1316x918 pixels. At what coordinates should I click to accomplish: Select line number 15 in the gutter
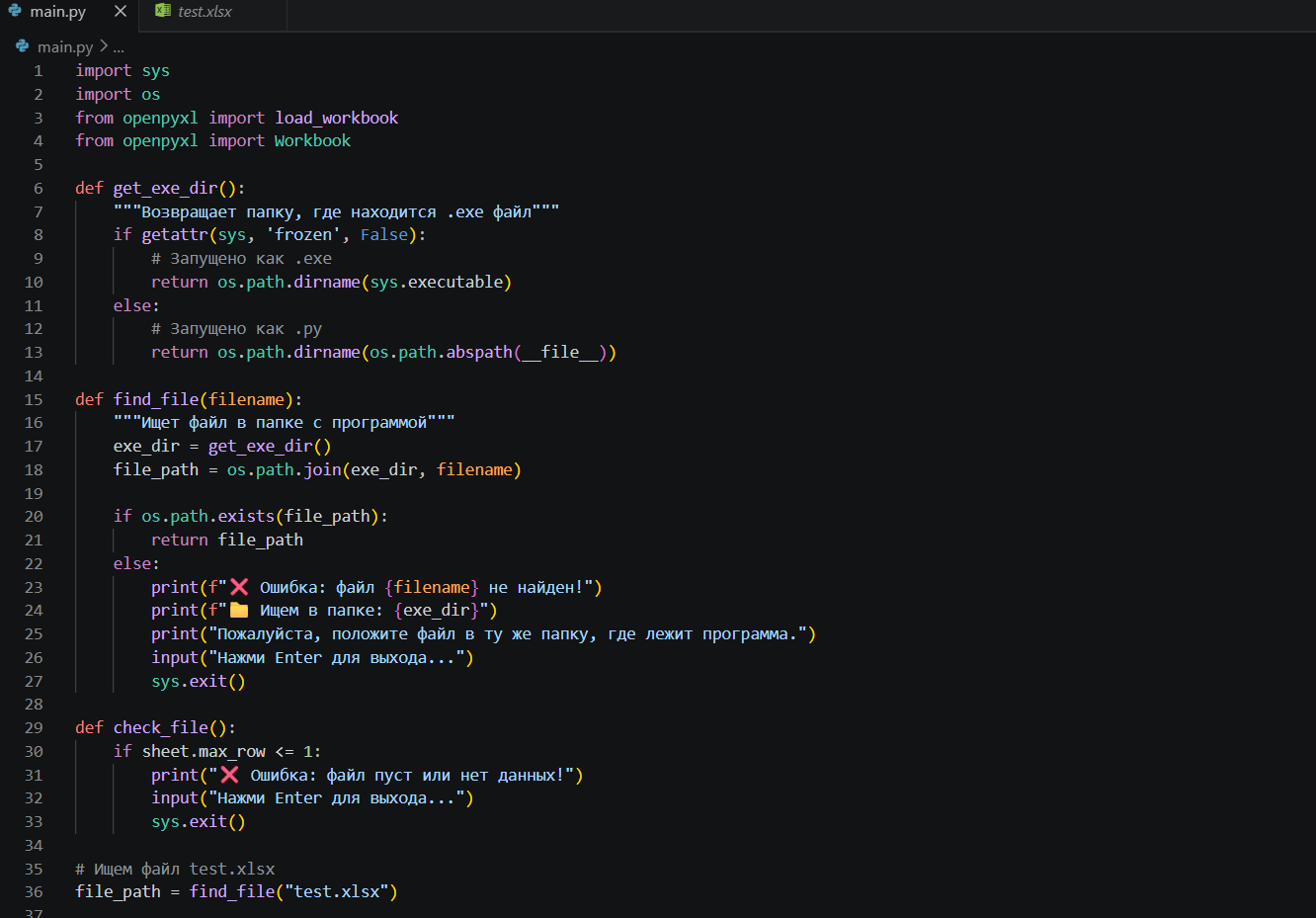pyautogui.click(x=34, y=399)
